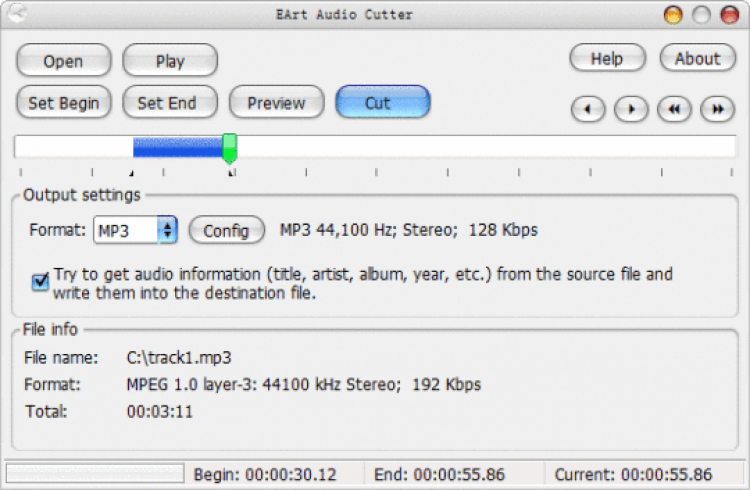The image size is (750, 490).
Task: Open the file with the Open button
Action: point(63,61)
